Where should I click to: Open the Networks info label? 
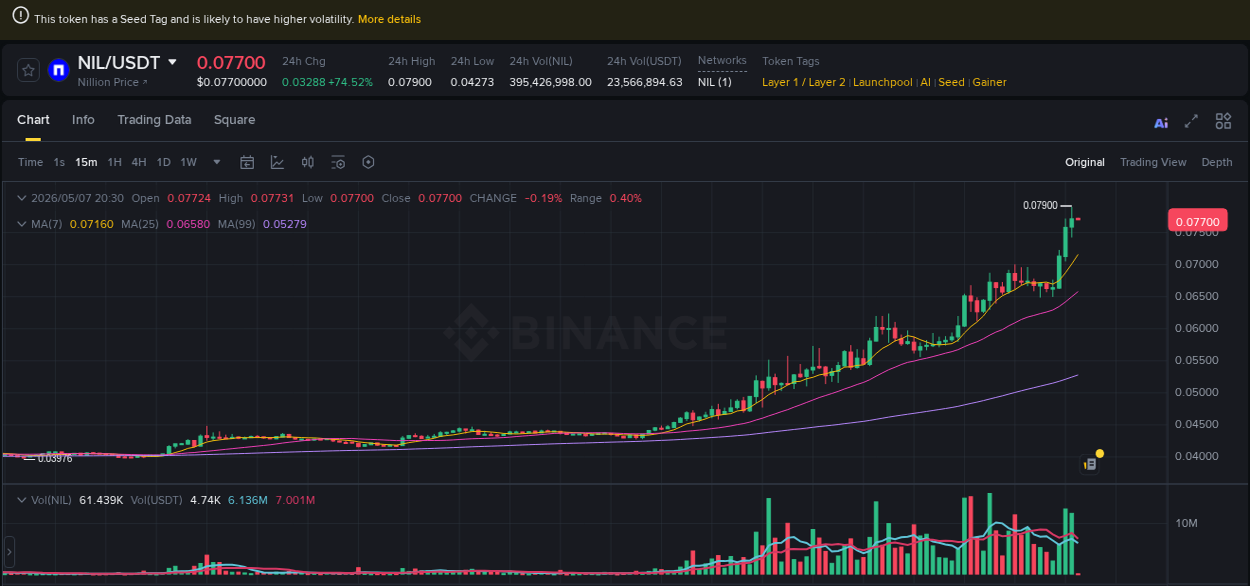pyautogui.click(x=722, y=61)
